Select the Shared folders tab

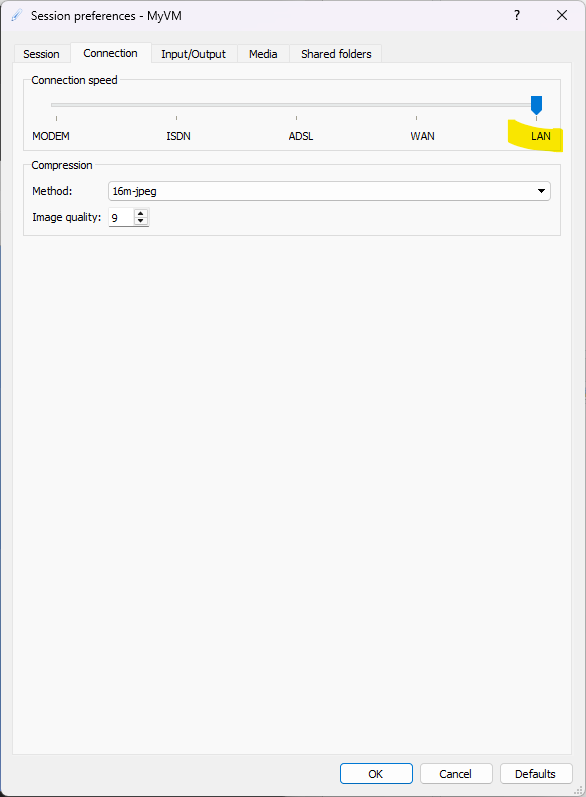336,54
